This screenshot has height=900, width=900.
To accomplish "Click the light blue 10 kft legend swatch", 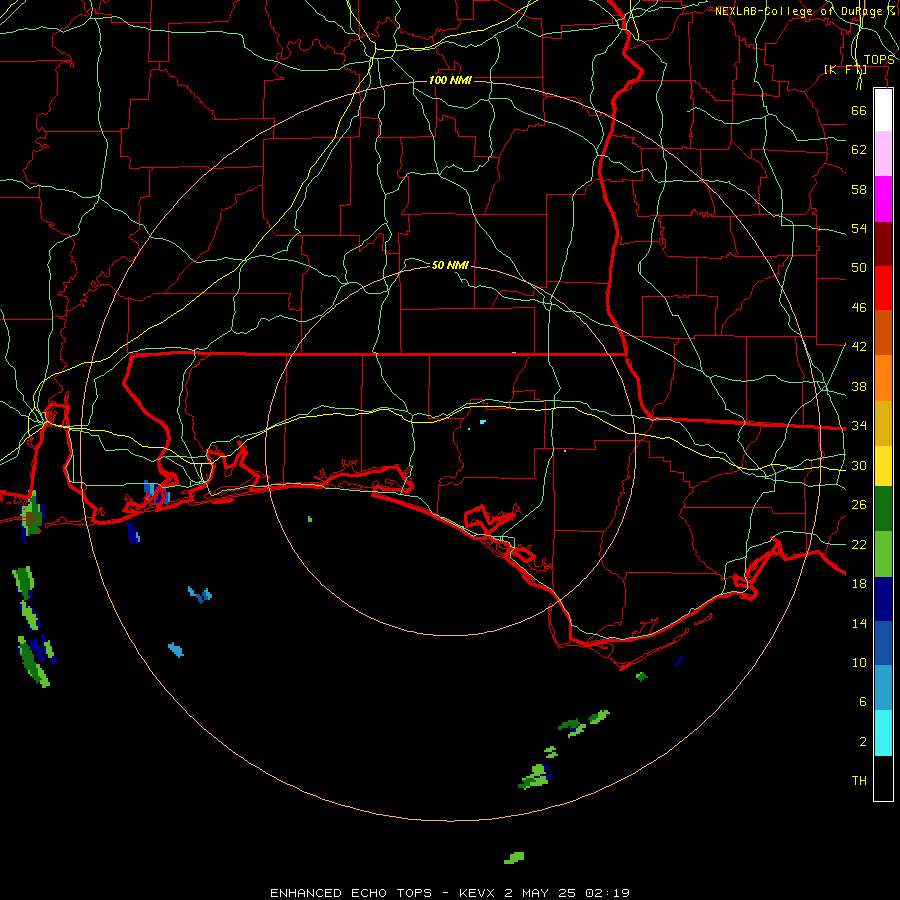I will (x=883, y=688).
